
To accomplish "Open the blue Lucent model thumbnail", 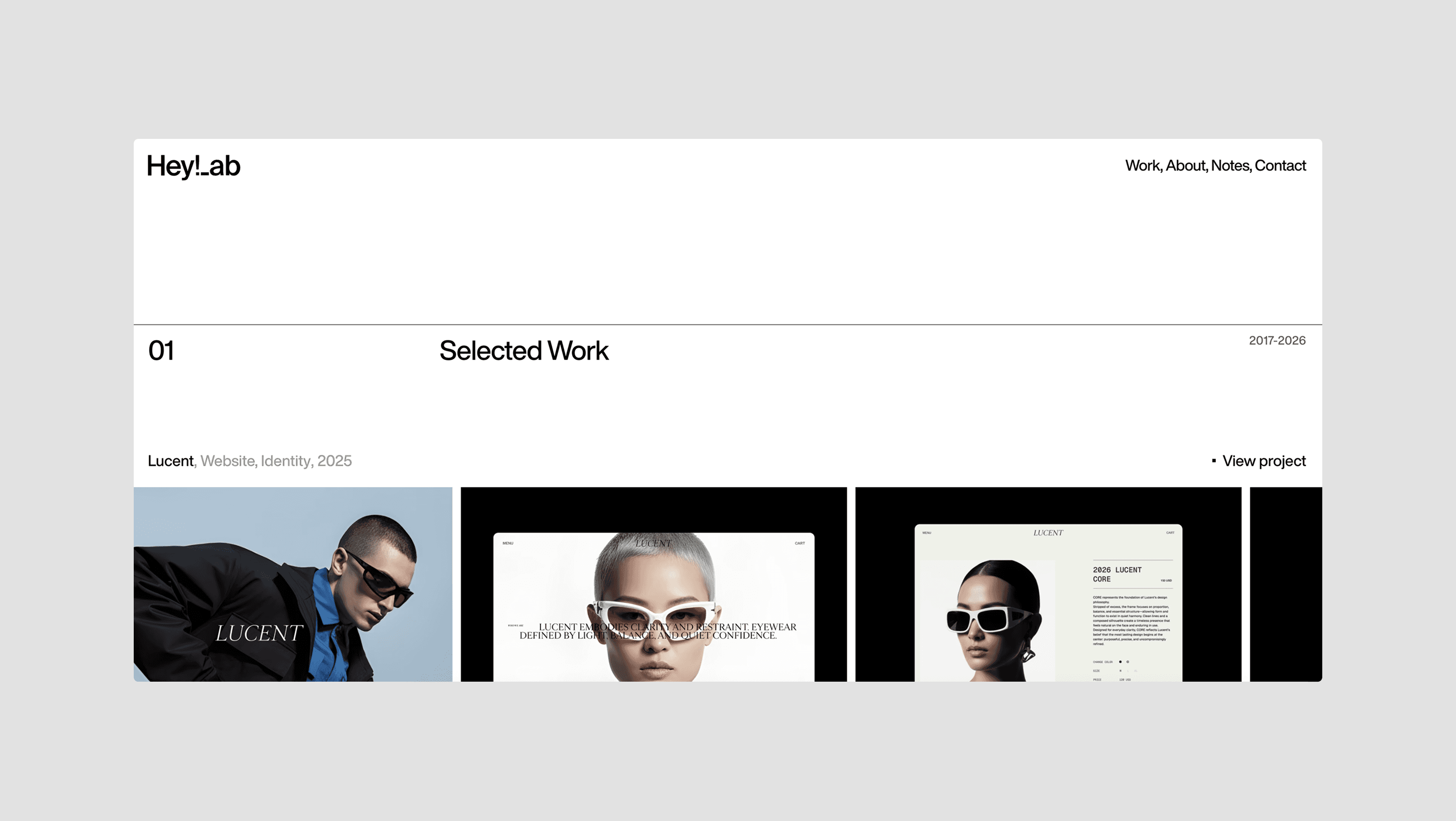I will coord(293,584).
